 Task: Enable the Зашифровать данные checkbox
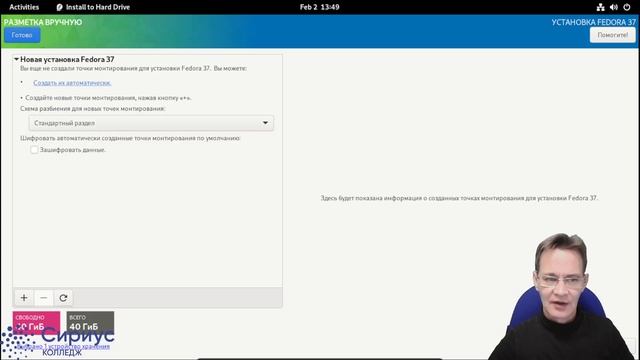pos(34,150)
